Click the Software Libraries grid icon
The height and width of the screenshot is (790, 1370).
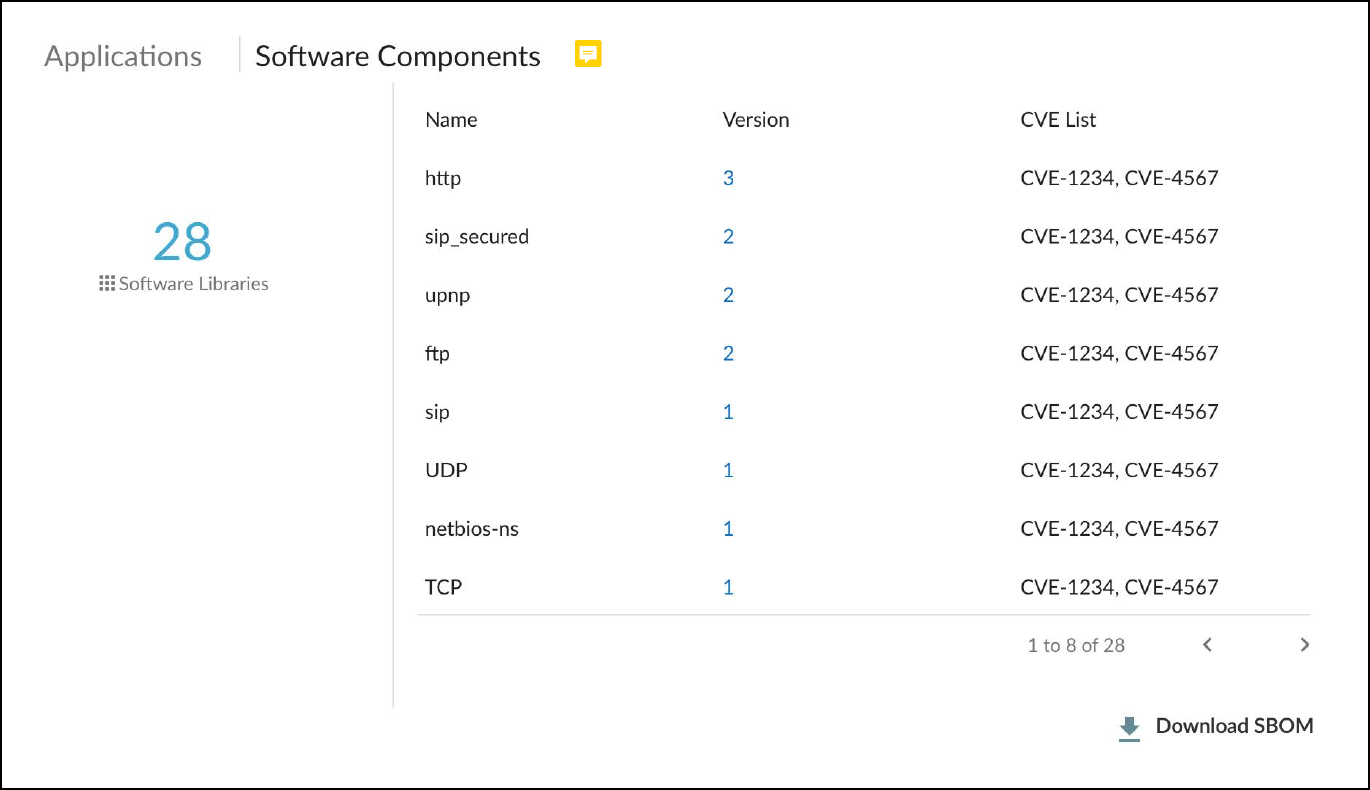pyautogui.click(x=107, y=284)
